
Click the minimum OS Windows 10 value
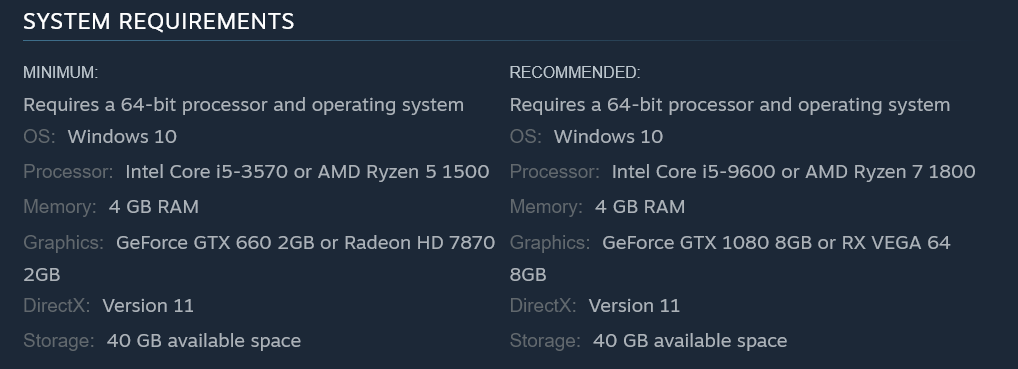click(x=122, y=136)
